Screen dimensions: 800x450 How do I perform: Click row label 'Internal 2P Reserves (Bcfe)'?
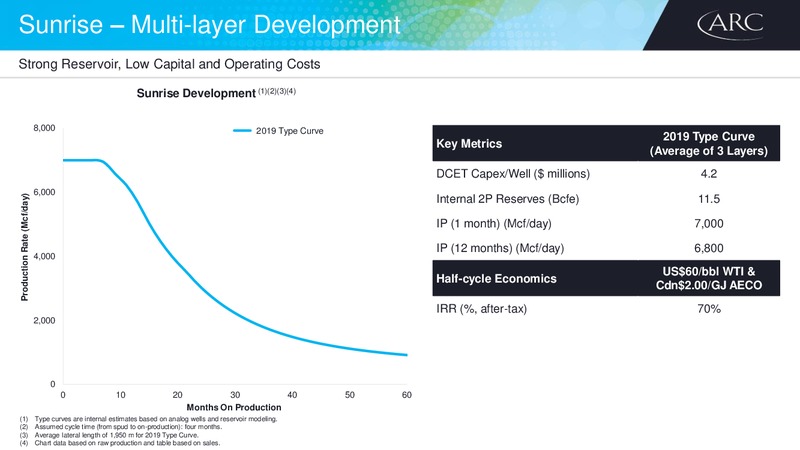pos(508,199)
